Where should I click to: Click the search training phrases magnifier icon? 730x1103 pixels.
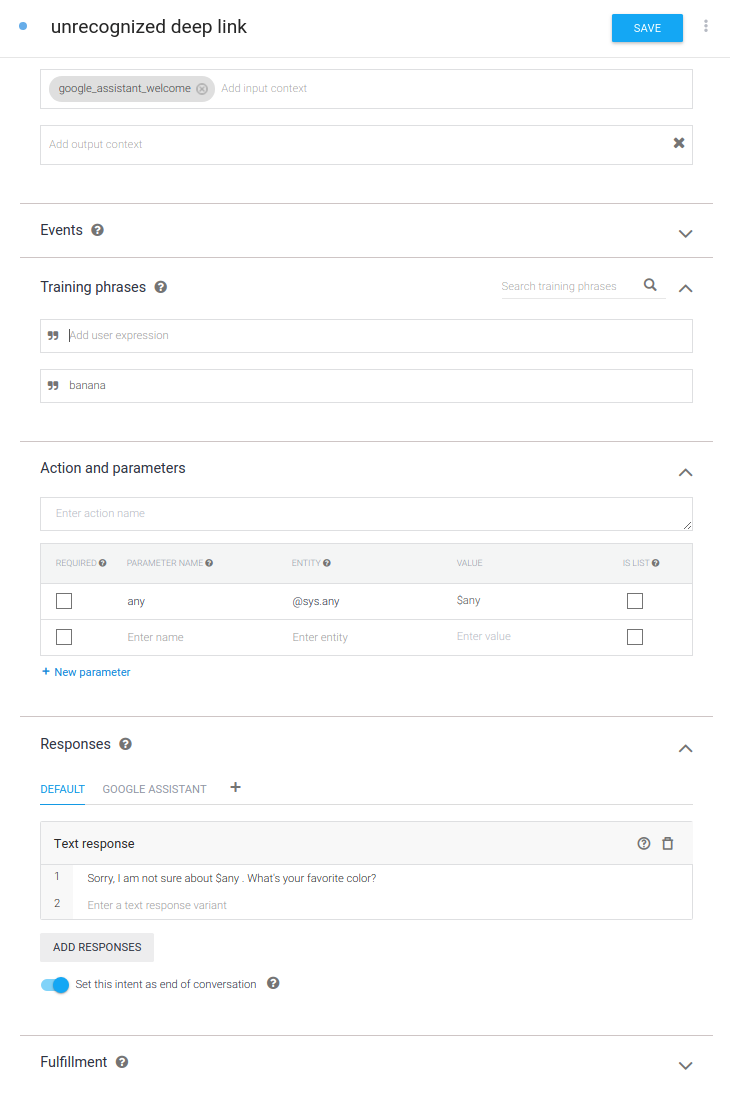coord(651,285)
